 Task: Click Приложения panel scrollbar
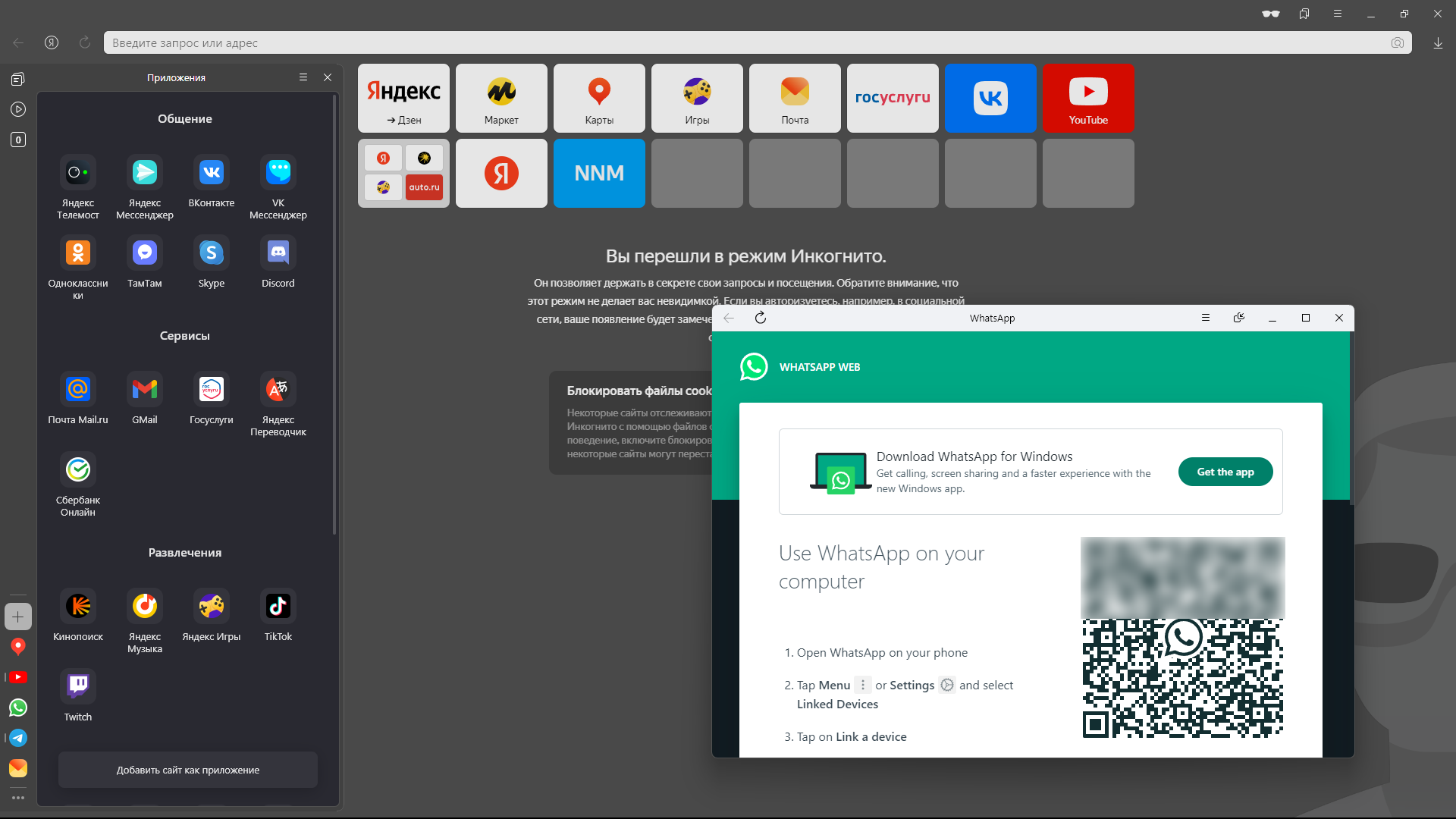[334, 315]
